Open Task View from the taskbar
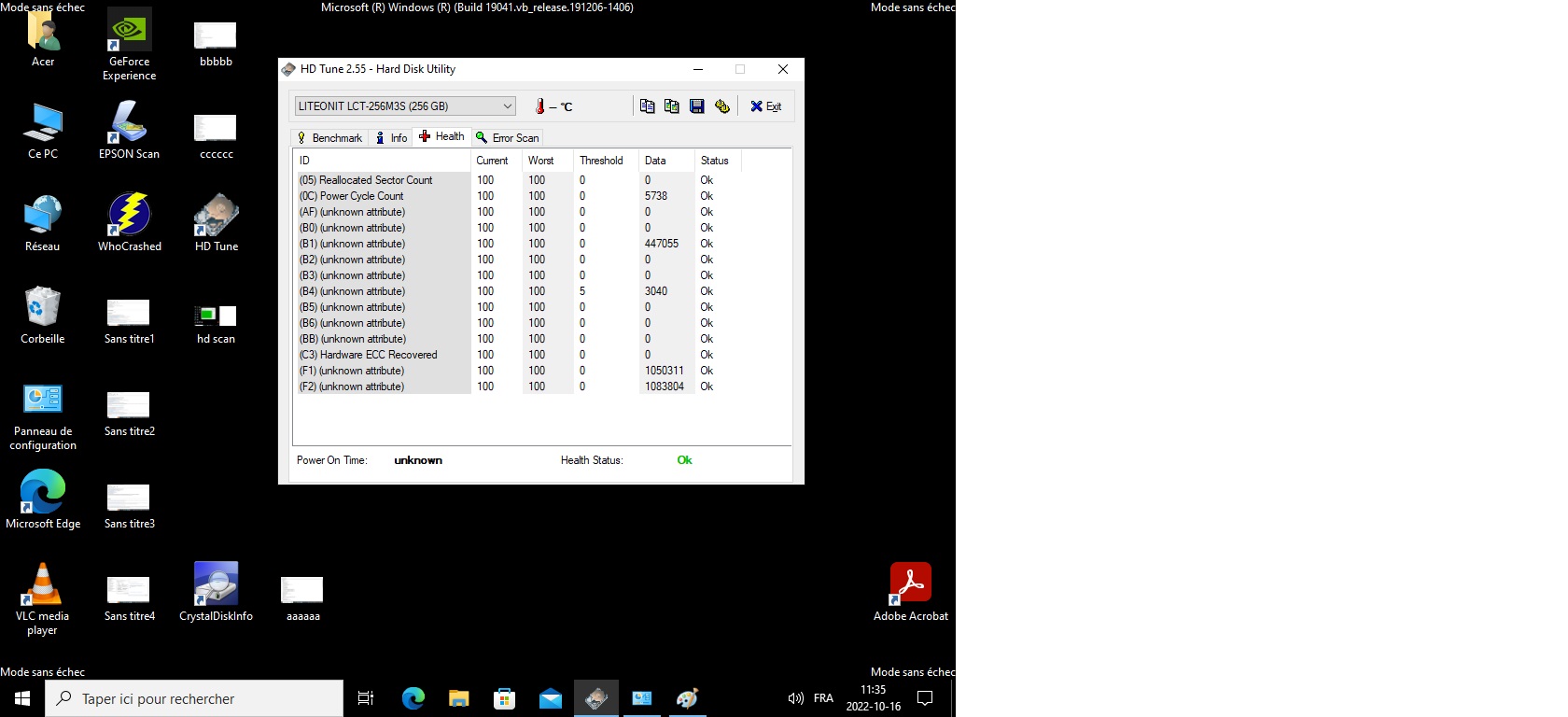The width and height of the screenshot is (1568, 717). coord(366,698)
